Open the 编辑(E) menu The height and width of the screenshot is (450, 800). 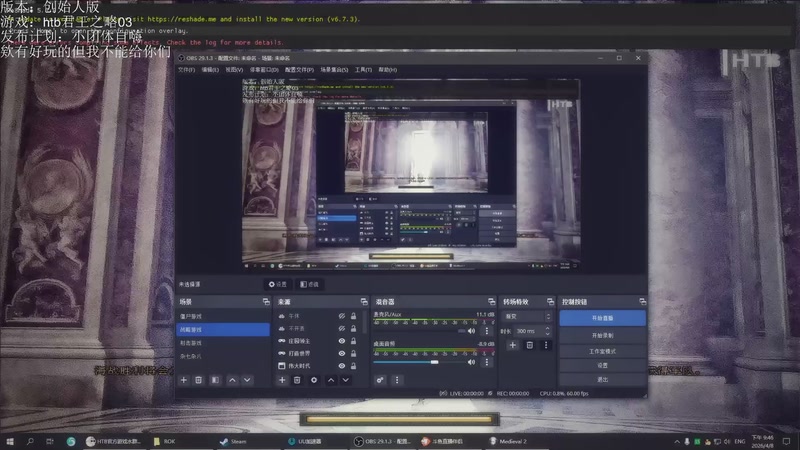(x=210, y=70)
